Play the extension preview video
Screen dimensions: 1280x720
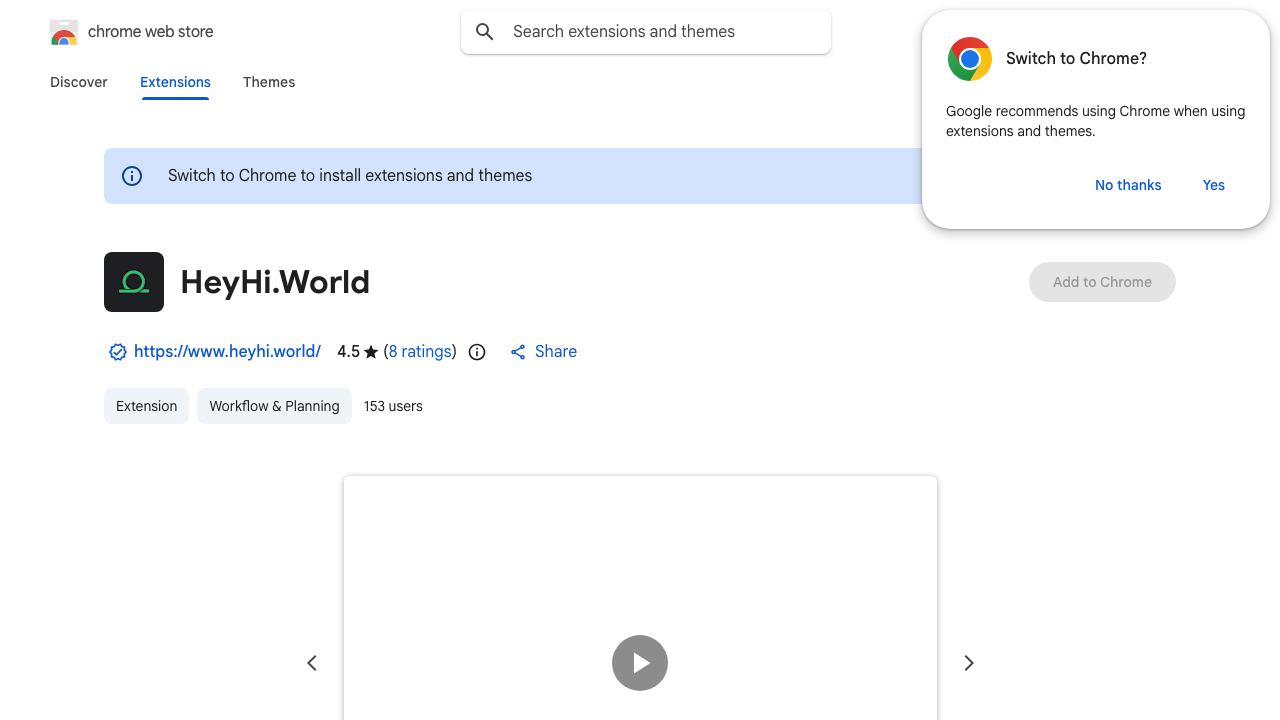point(640,663)
